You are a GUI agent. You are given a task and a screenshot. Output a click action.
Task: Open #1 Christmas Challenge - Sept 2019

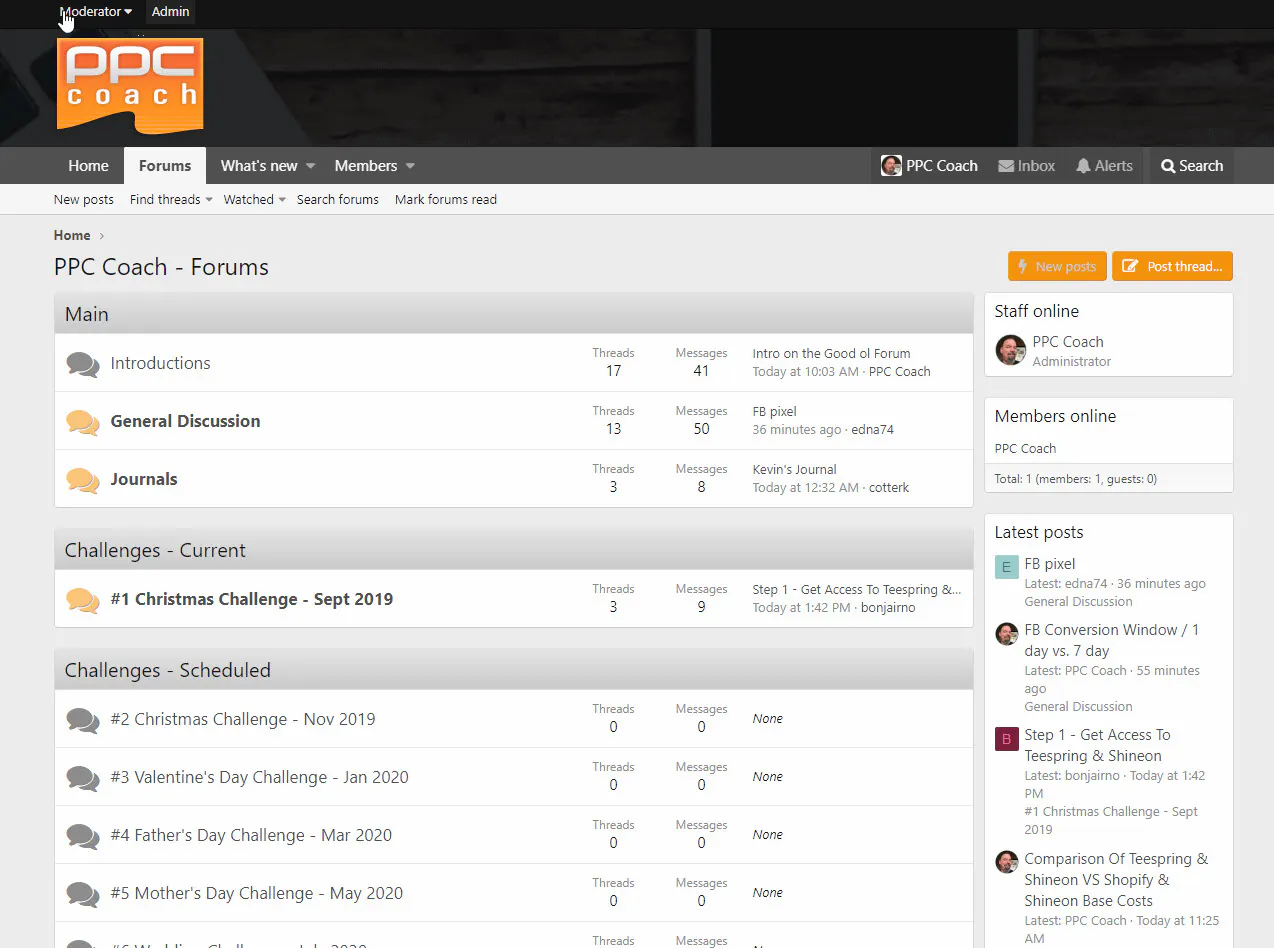click(252, 599)
